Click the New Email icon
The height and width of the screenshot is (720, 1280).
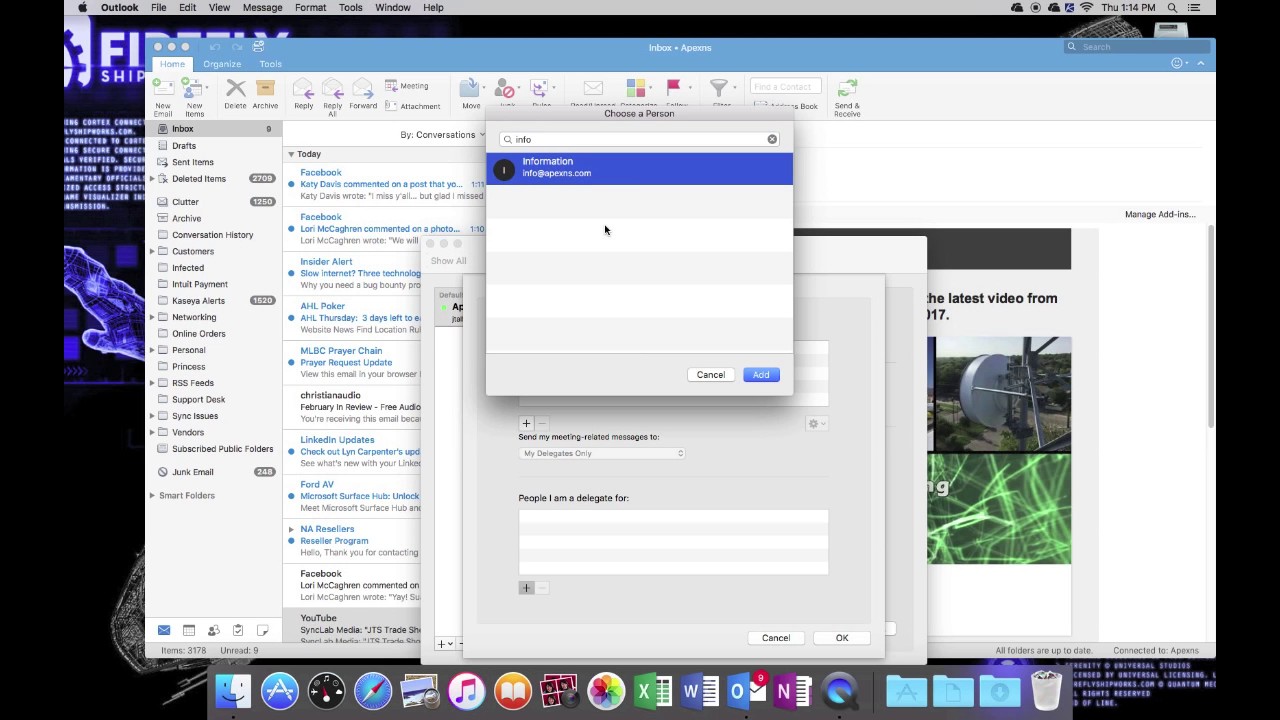(162, 90)
